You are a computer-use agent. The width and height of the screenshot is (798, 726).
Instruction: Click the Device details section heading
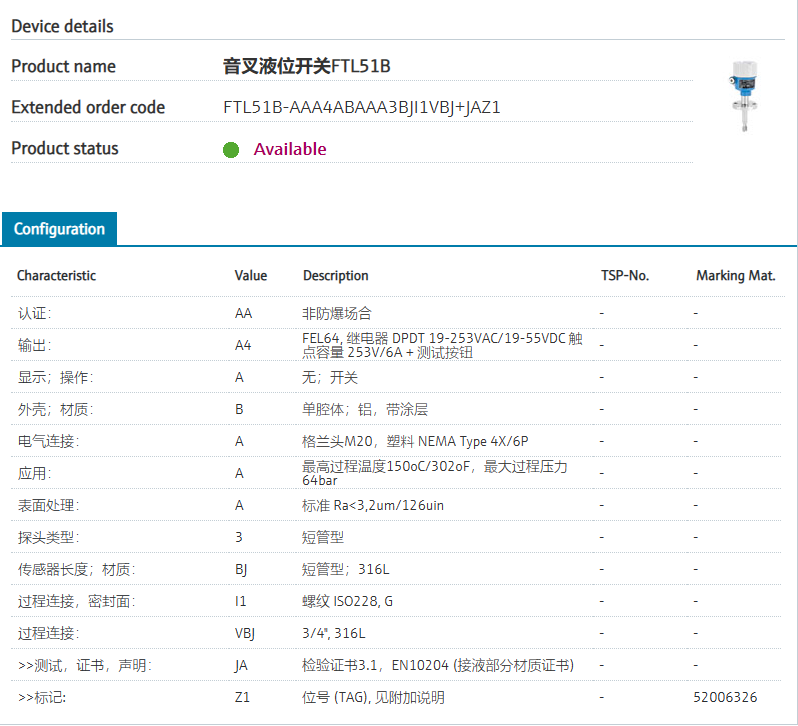62,26
